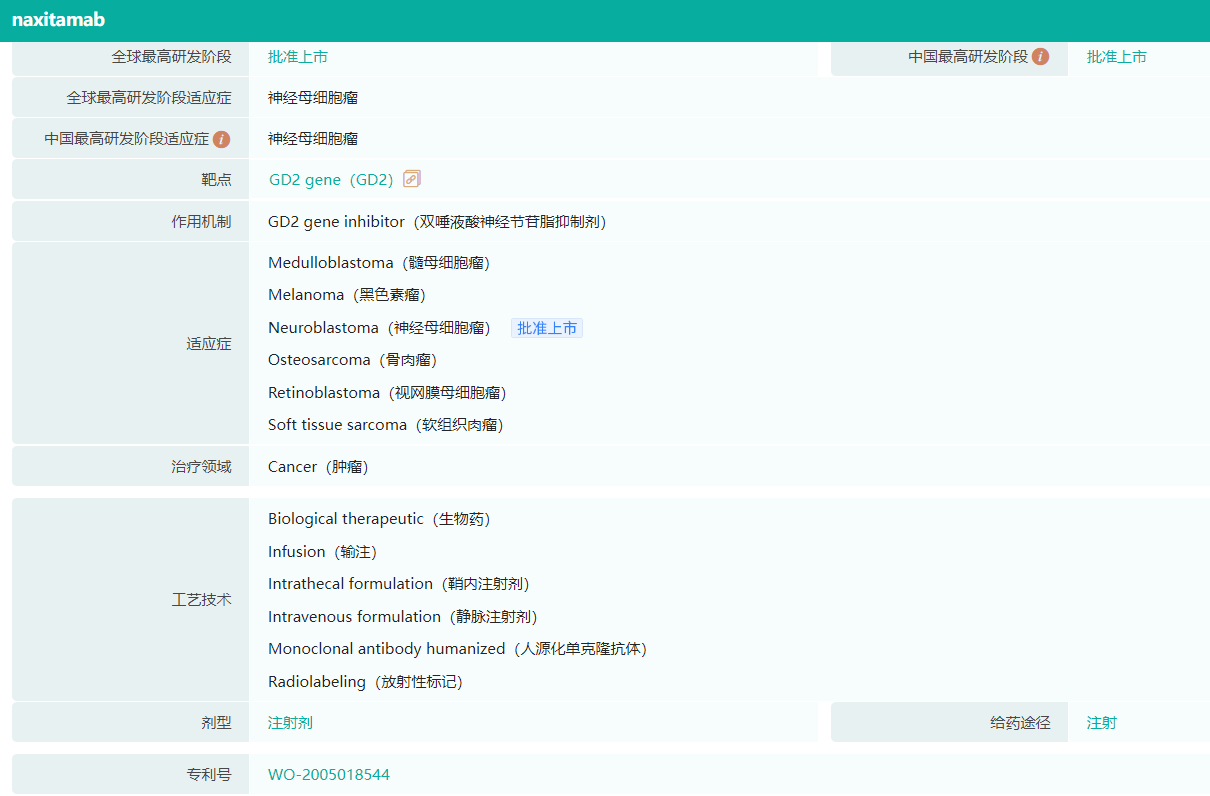Image resolution: width=1210 pixels, height=796 pixels.
Task: Open the GD2 gene (GD2) target link
Action: coord(331,180)
